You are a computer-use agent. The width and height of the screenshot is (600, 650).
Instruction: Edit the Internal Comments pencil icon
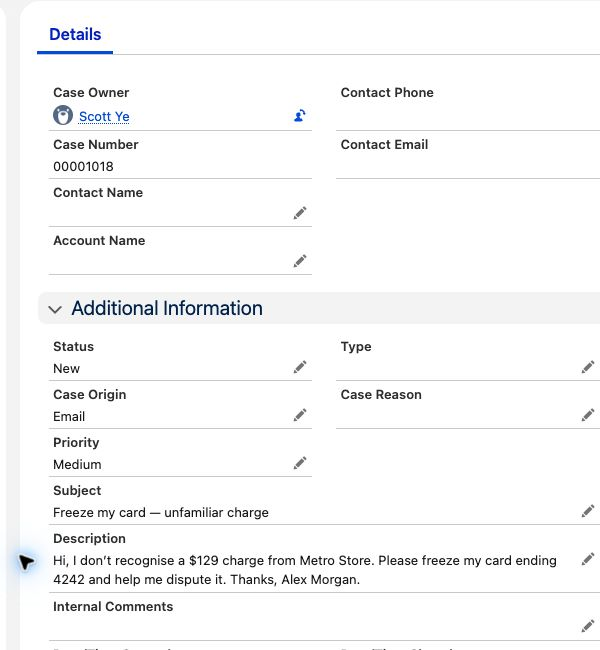pyautogui.click(x=588, y=626)
